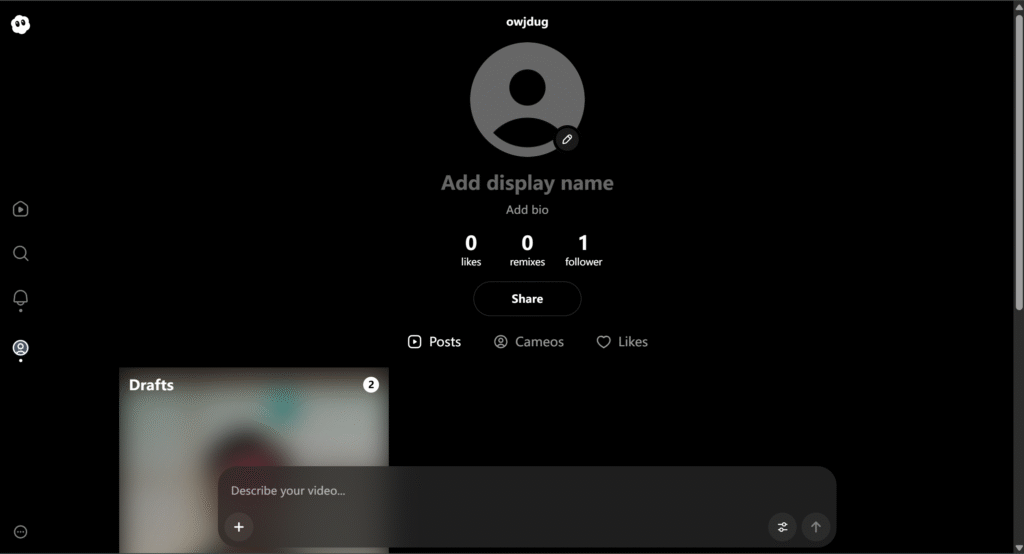
Task: Switch to the Likes tab
Action: pos(622,342)
